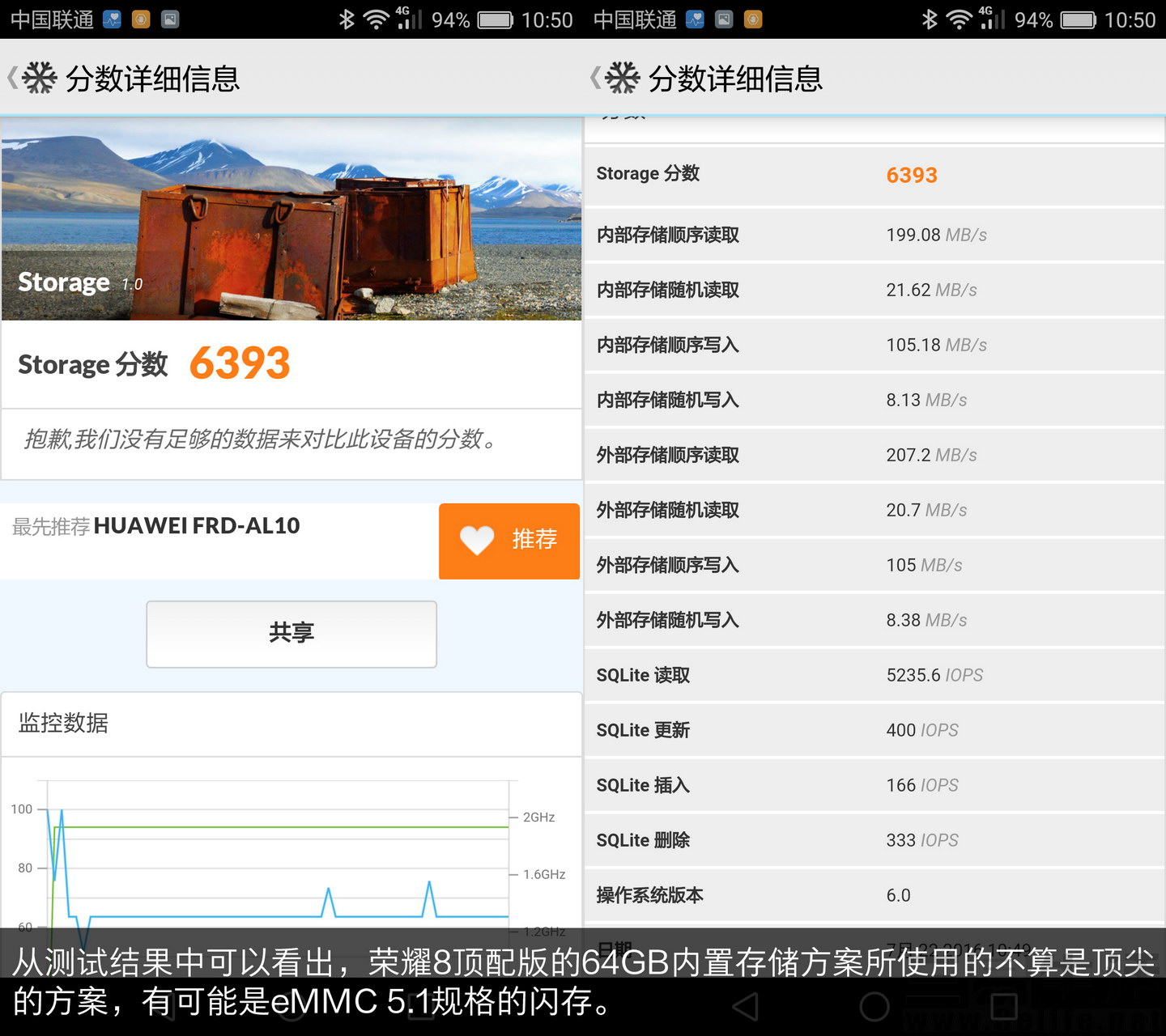1166x1036 pixels.
Task: Tap the 207.2 MB/s value
Action: coord(932,455)
